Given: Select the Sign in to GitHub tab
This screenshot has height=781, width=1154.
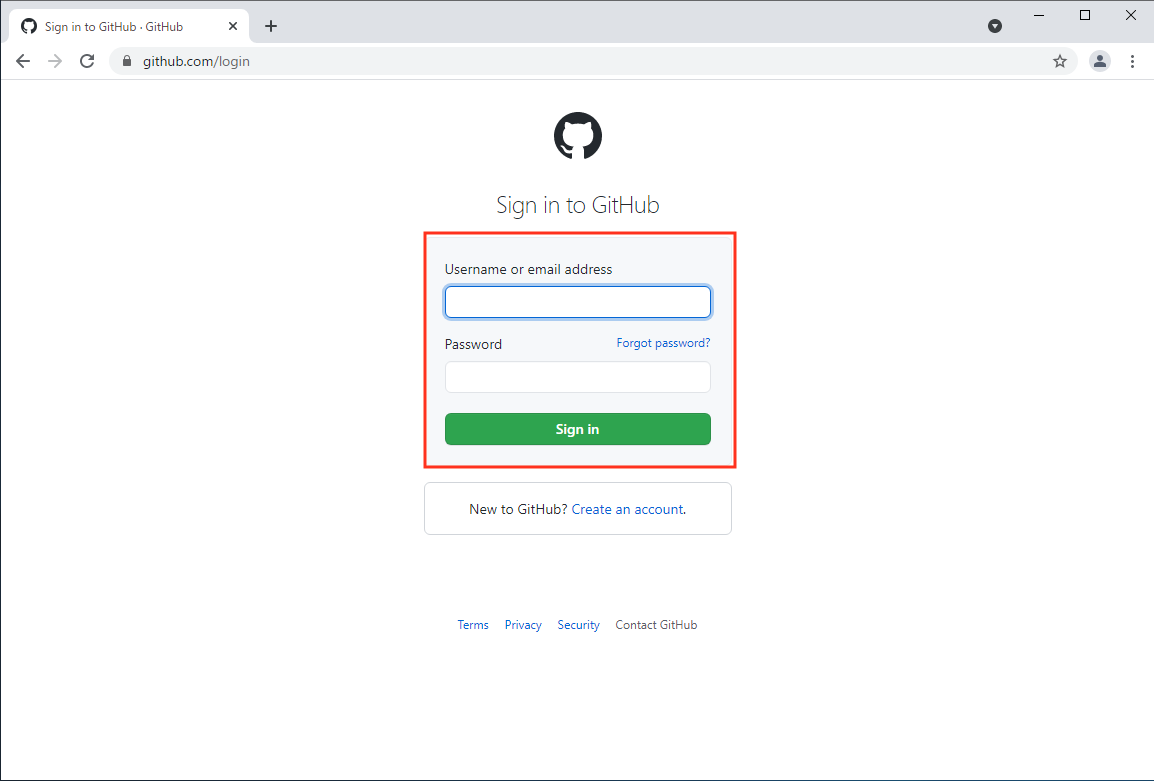Looking at the screenshot, I should click(129, 26).
